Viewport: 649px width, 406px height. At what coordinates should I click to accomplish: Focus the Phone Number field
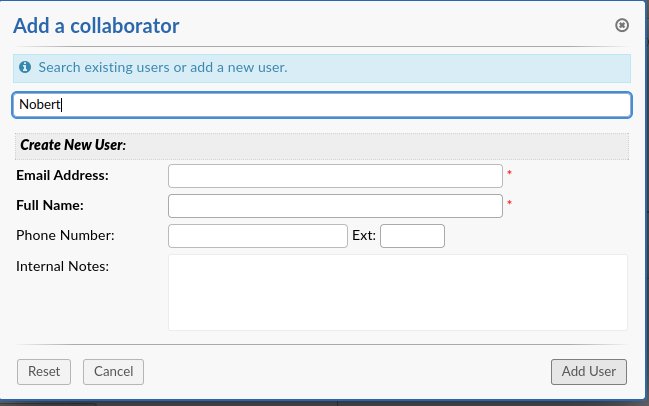[x=258, y=236]
